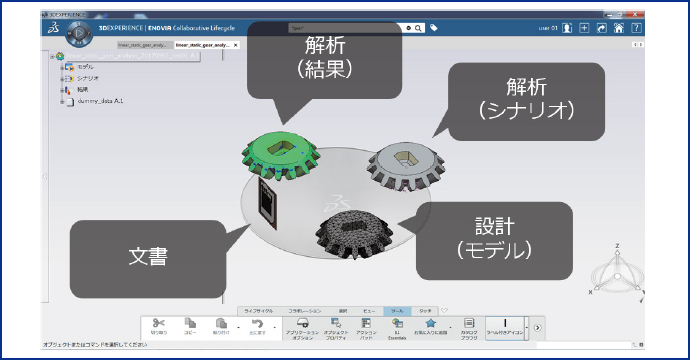Open the labeled-icon dropdown arrow
Image resolution: width=690 pixels, height=360 pixels.
[527, 328]
